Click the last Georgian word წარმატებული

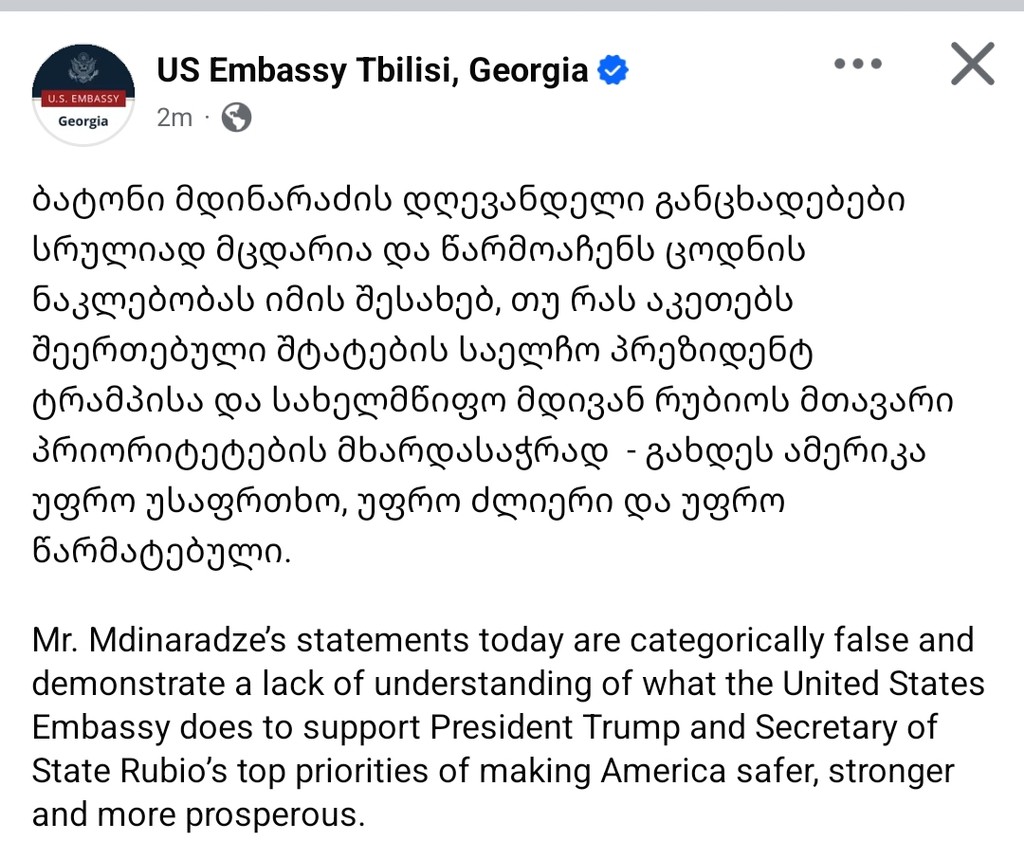(161, 554)
